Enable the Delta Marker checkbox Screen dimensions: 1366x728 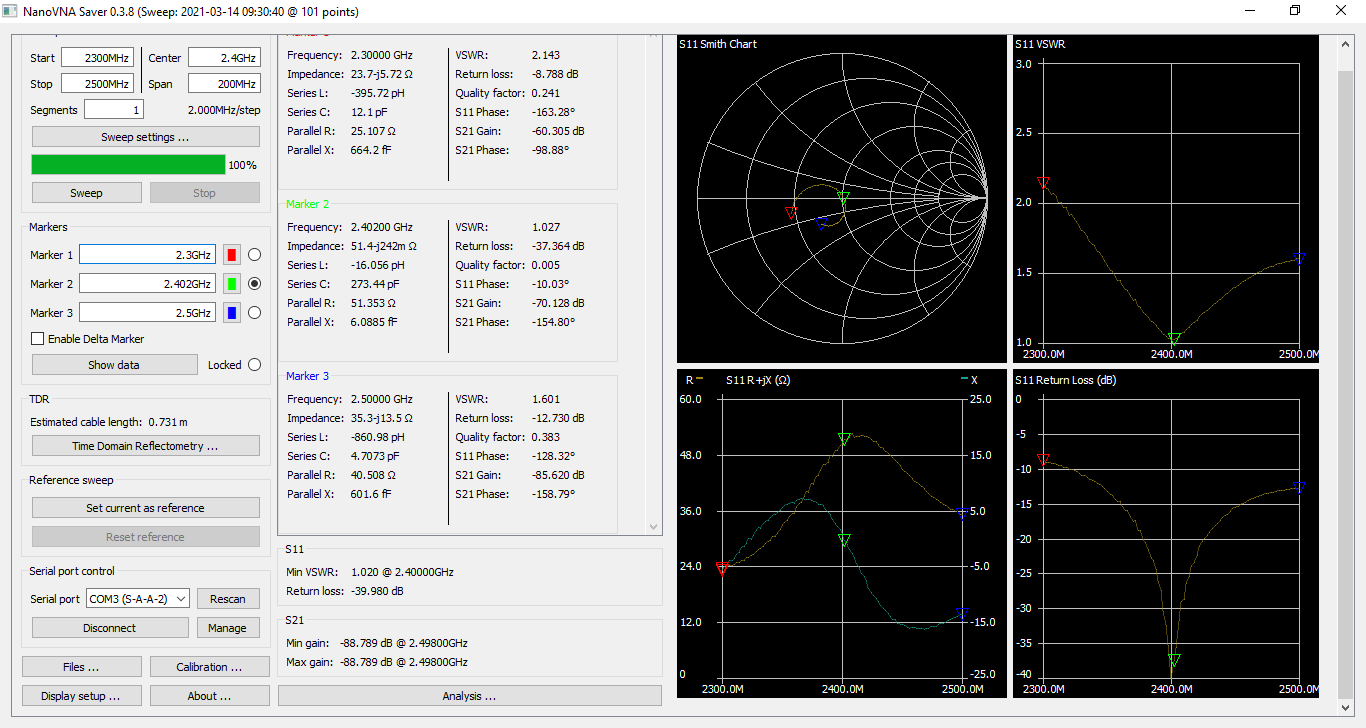(38, 339)
